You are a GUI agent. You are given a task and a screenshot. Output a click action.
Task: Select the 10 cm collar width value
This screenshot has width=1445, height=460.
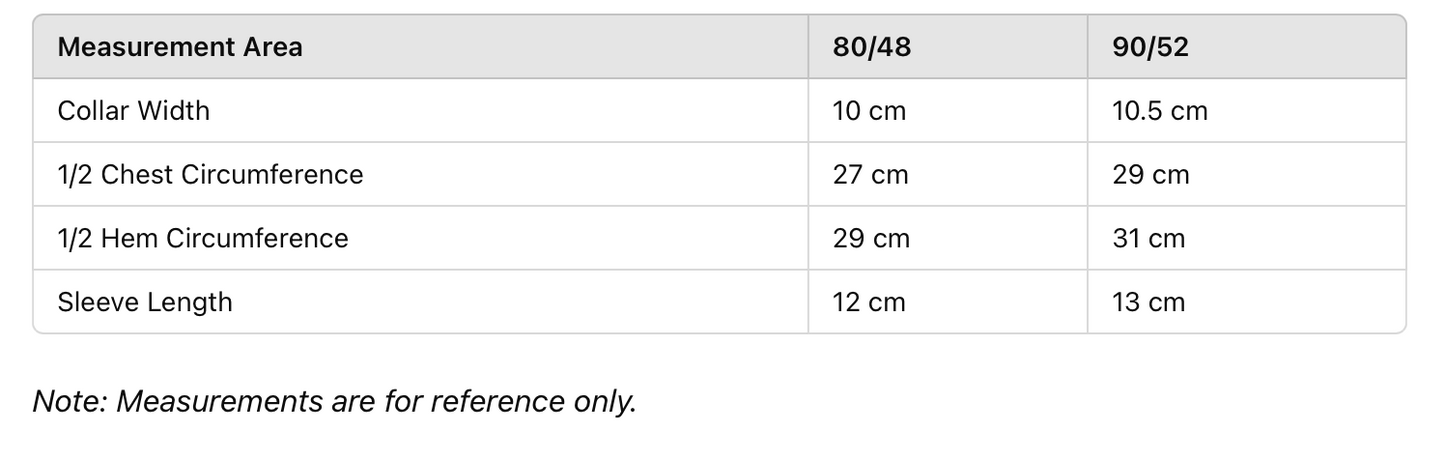click(x=869, y=110)
